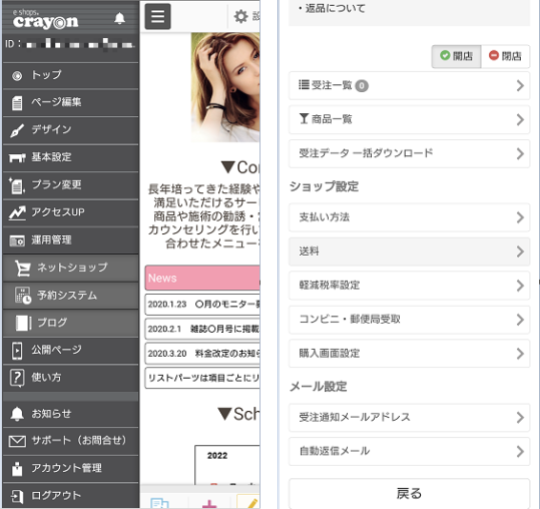Select 基本設定 in sidebar menu
The image size is (540, 509).
click(71, 157)
